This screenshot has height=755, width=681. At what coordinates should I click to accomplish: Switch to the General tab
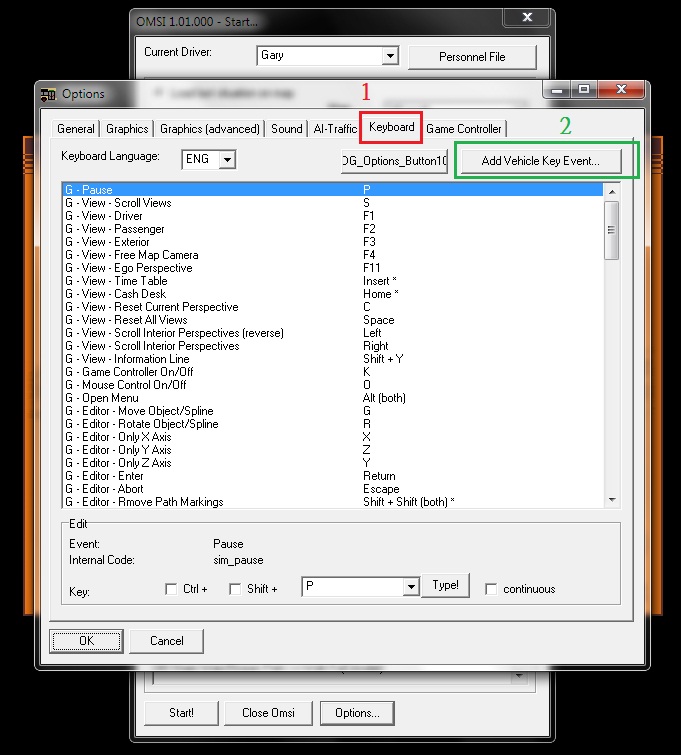tap(76, 129)
